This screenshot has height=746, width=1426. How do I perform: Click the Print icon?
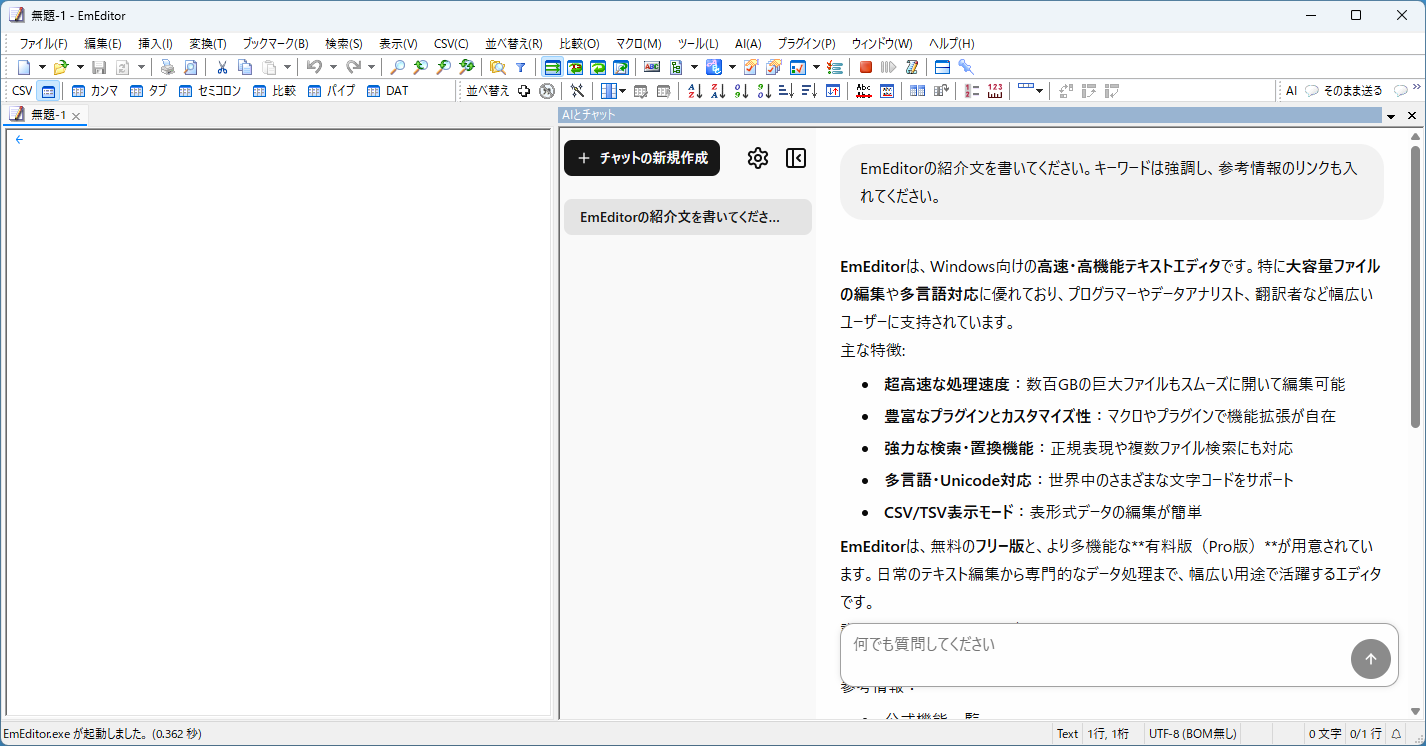coord(167,65)
